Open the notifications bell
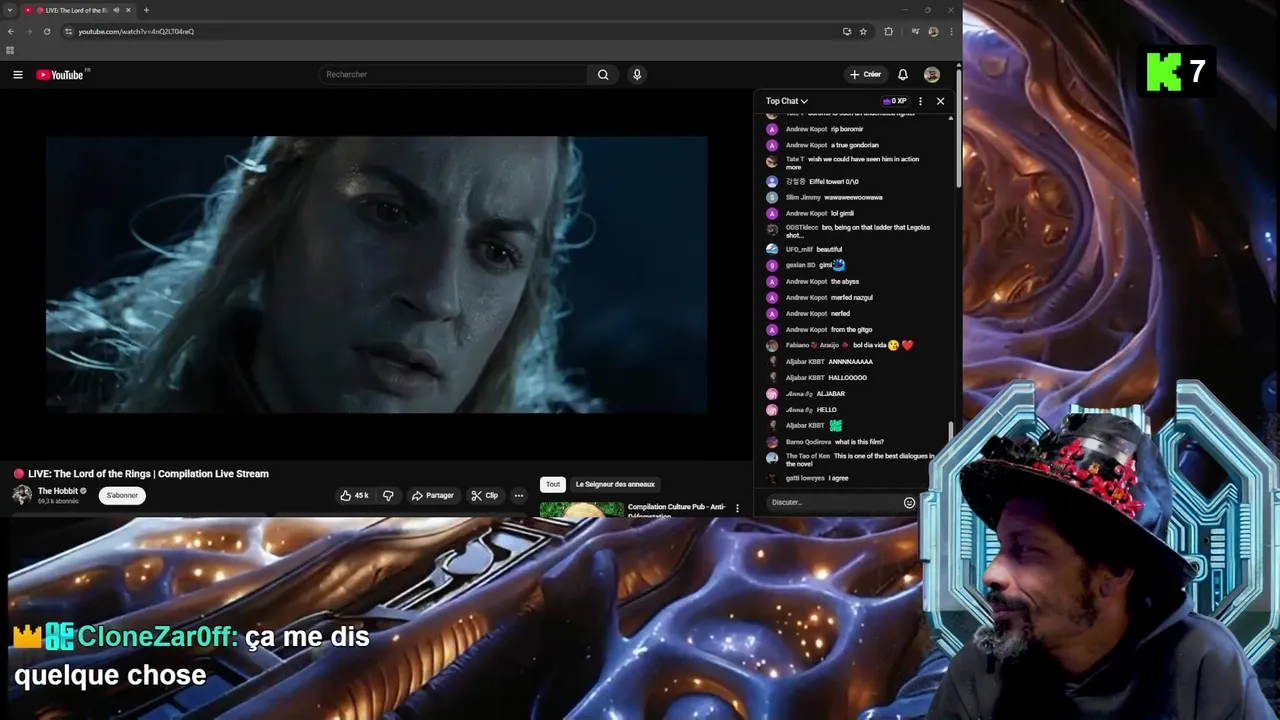The width and height of the screenshot is (1280, 720). (x=903, y=75)
